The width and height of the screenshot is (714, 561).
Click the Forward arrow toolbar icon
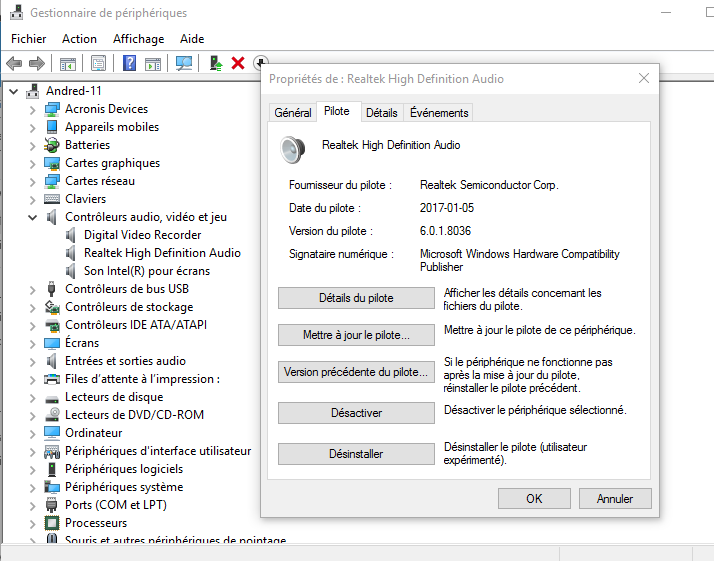(x=37, y=63)
